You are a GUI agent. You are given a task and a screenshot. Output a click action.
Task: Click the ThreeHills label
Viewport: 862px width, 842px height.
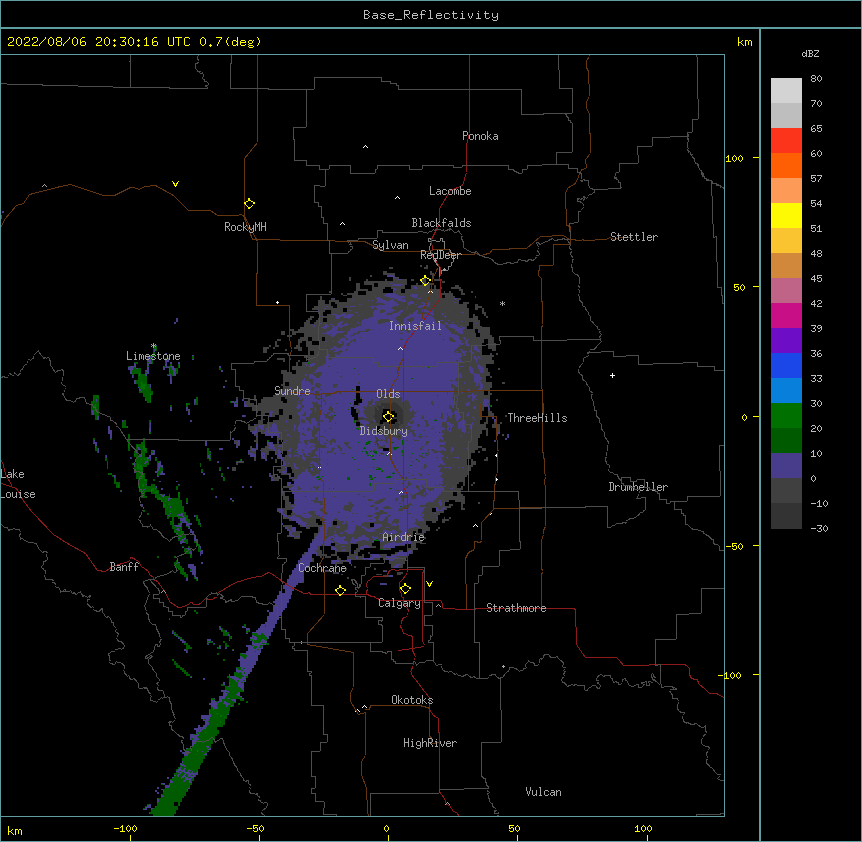[537, 418]
